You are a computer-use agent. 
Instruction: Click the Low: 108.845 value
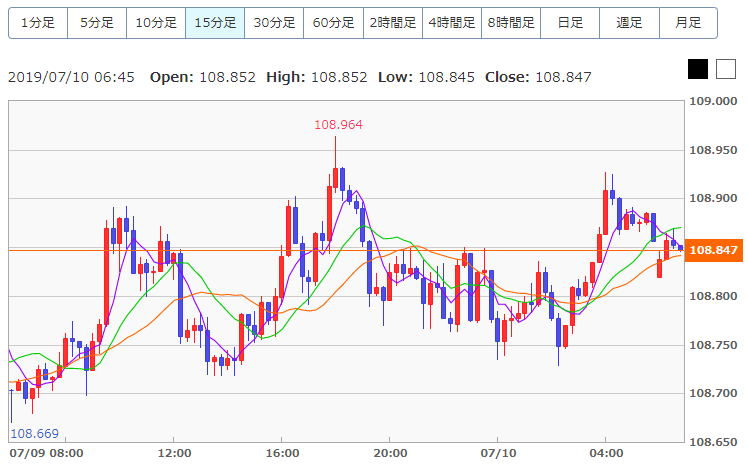(x=426, y=77)
